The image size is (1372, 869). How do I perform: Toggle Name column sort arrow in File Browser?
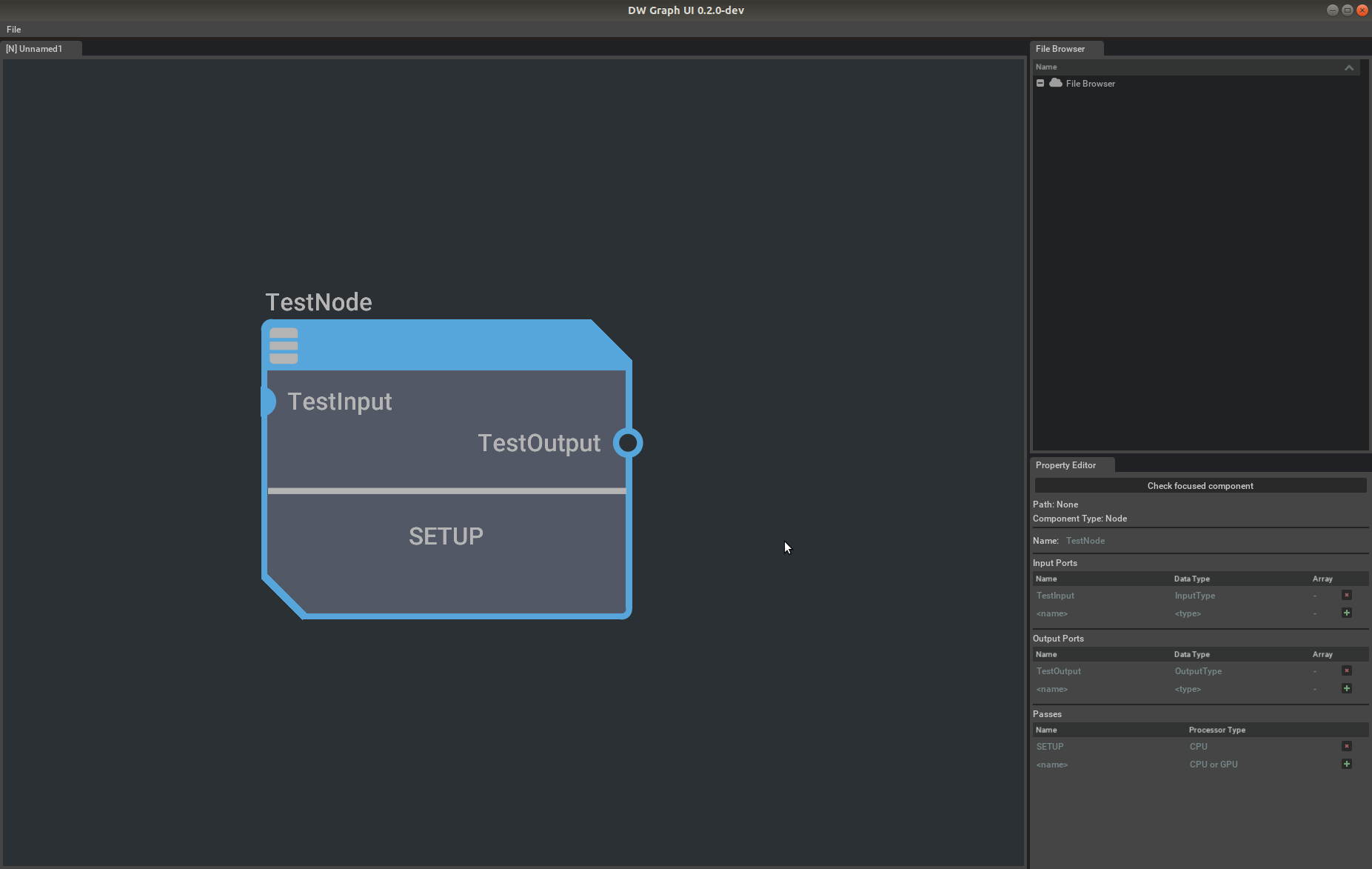coord(1348,67)
